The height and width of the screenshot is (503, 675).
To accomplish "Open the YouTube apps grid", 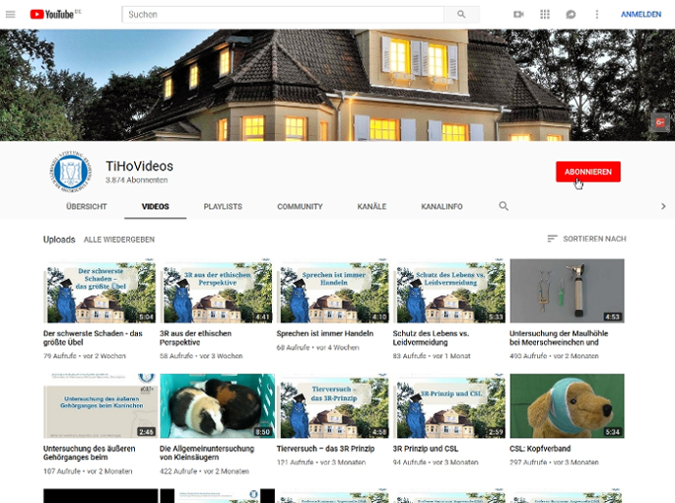I will click(545, 15).
